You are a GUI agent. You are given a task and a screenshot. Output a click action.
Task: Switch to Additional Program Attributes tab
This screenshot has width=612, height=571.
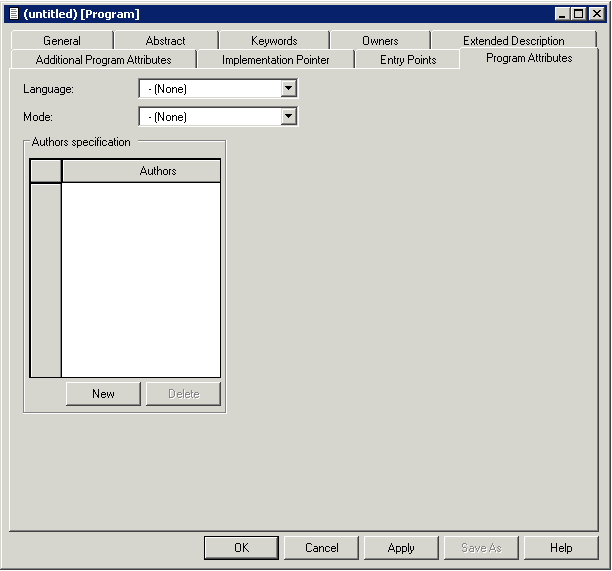103,60
